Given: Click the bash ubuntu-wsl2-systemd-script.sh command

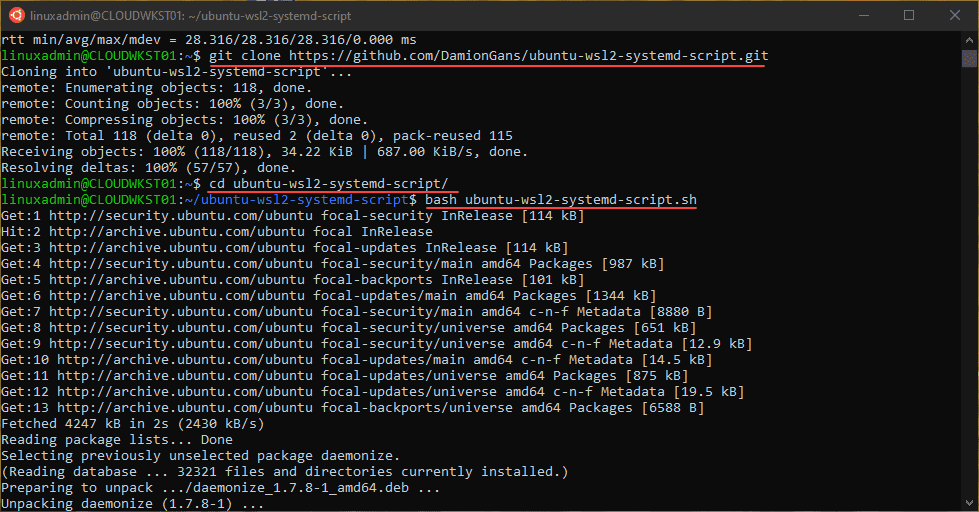Looking at the screenshot, I should tap(561, 200).
